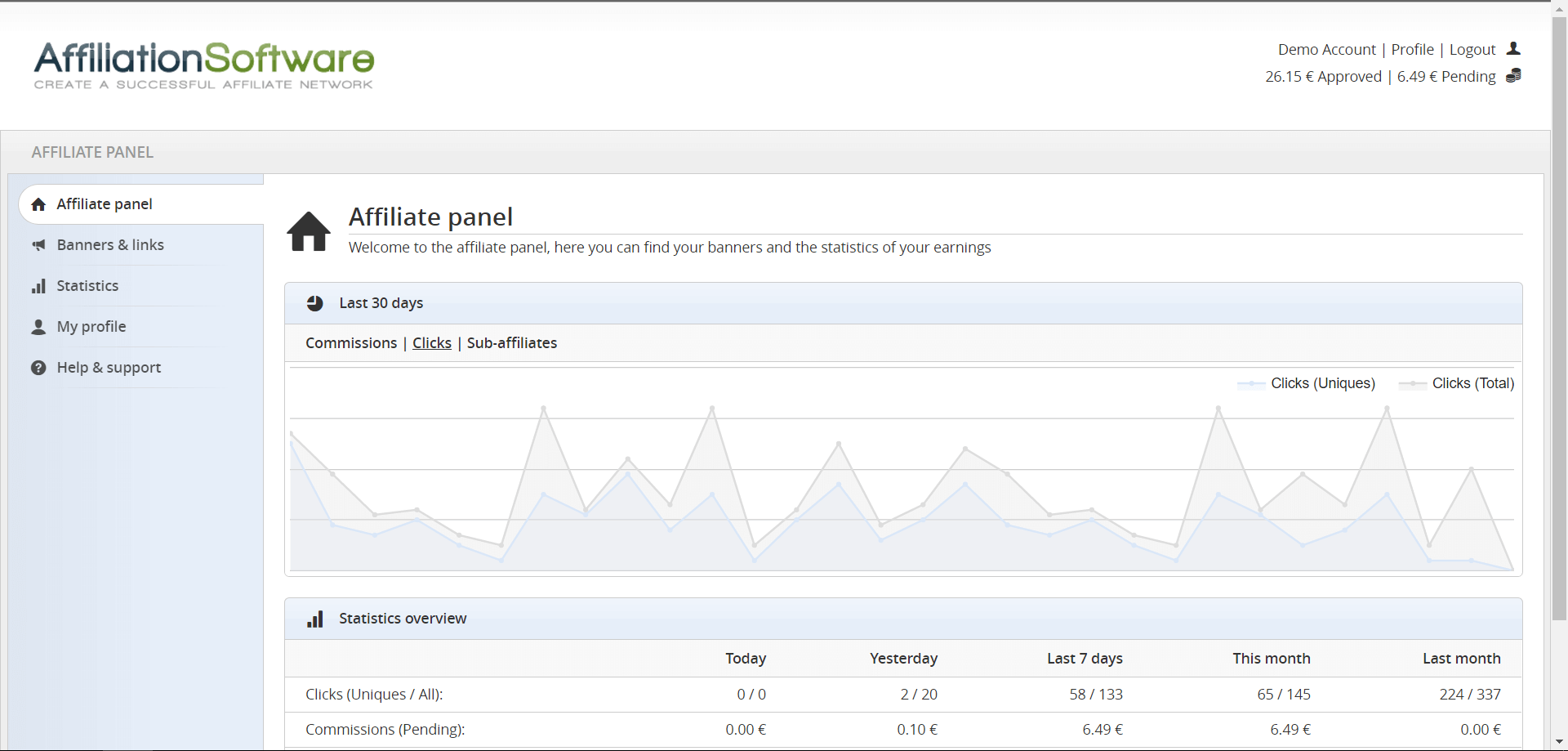Screen dimensions: 1568x751
Task: Click the AffiliationSoftware logo
Action: pyautogui.click(x=203, y=65)
